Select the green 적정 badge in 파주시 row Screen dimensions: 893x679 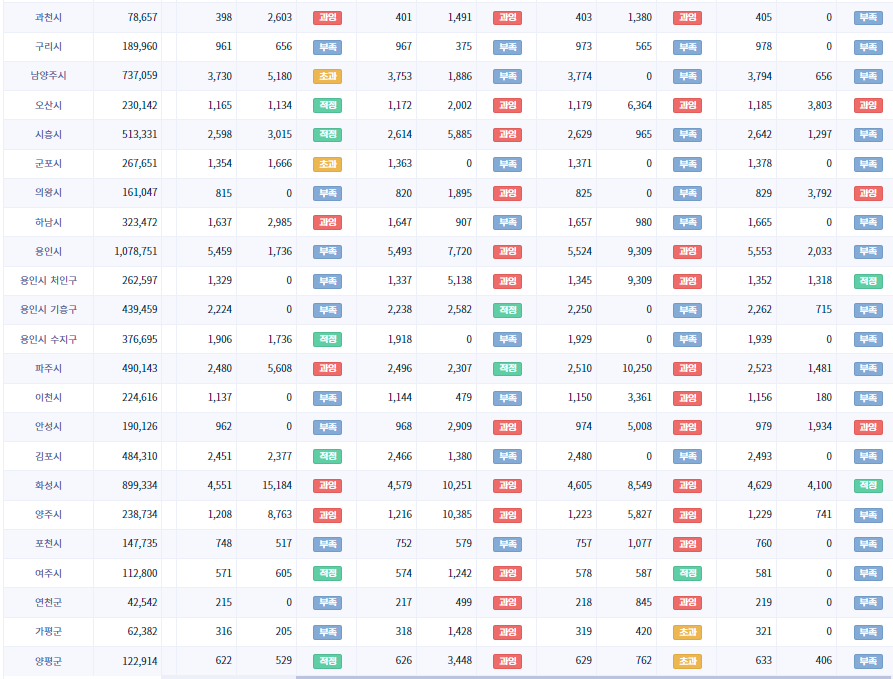click(x=507, y=369)
